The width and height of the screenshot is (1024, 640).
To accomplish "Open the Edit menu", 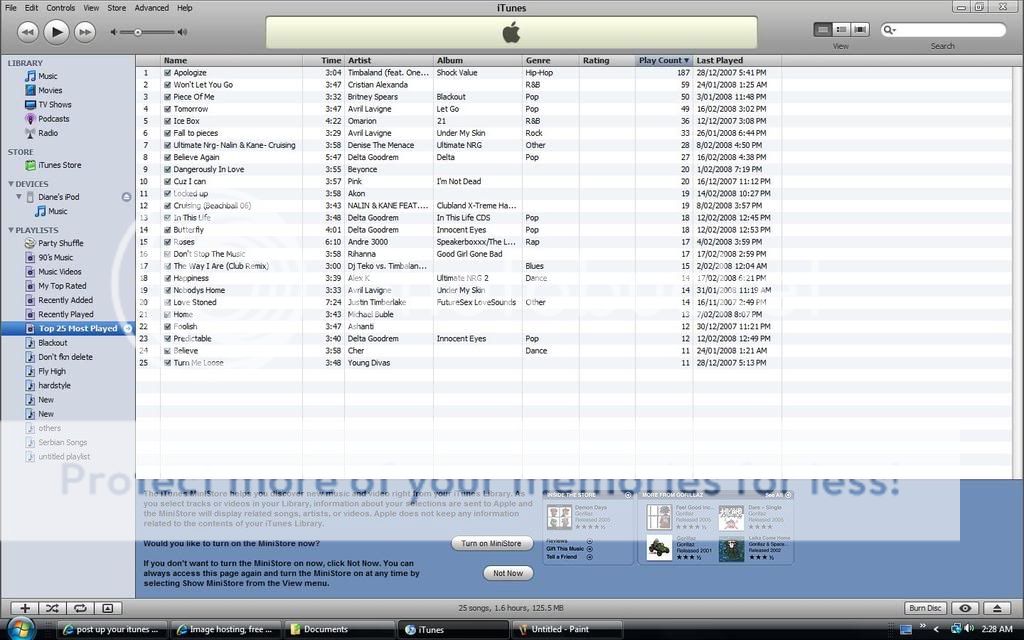I will point(31,8).
